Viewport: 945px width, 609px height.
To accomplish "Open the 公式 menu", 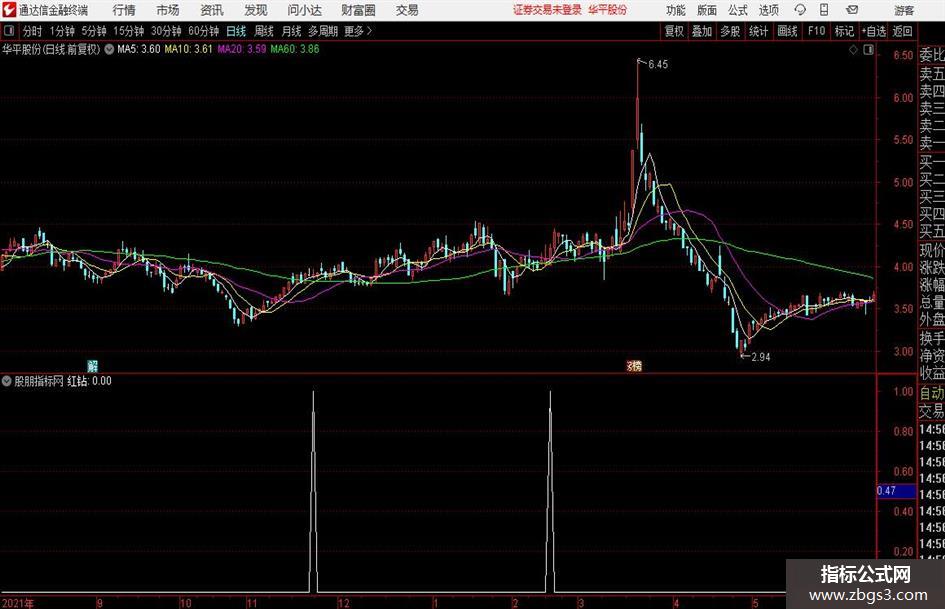I will pyautogui.click(x=737, y=10).
